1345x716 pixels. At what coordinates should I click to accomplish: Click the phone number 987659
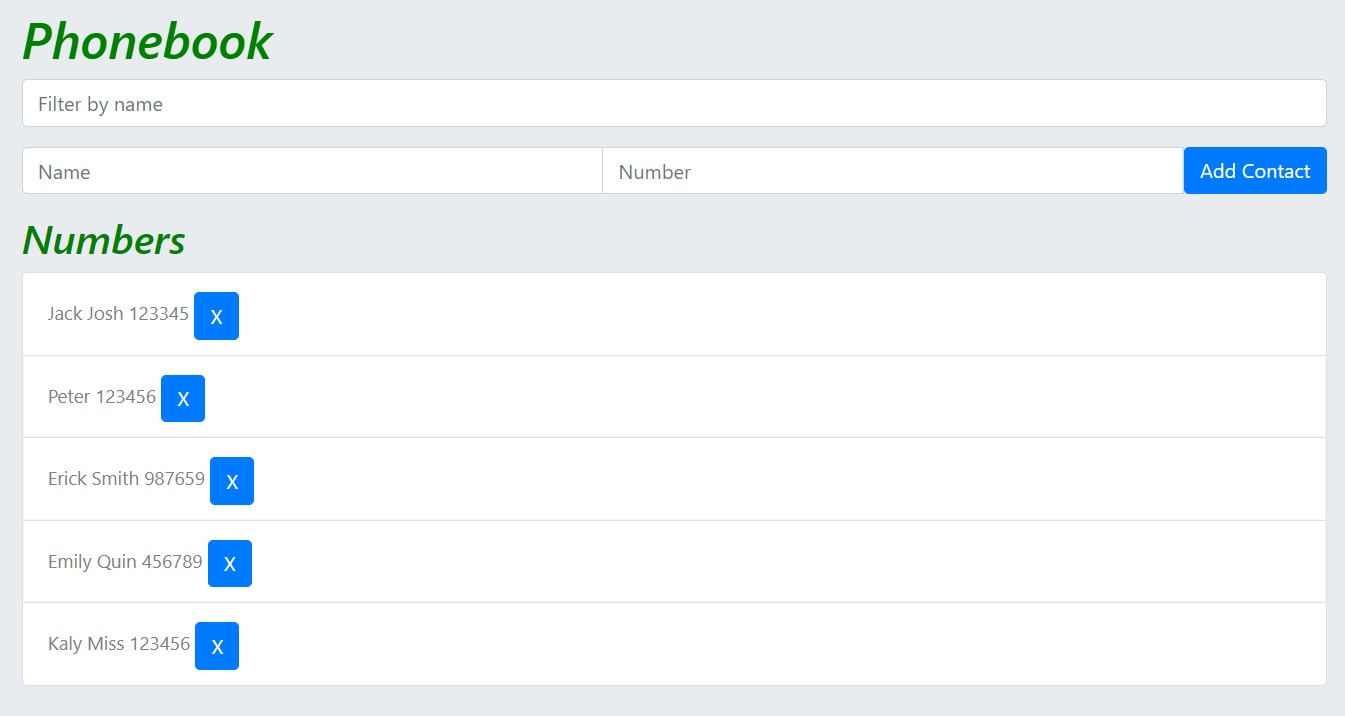[174, 479]
